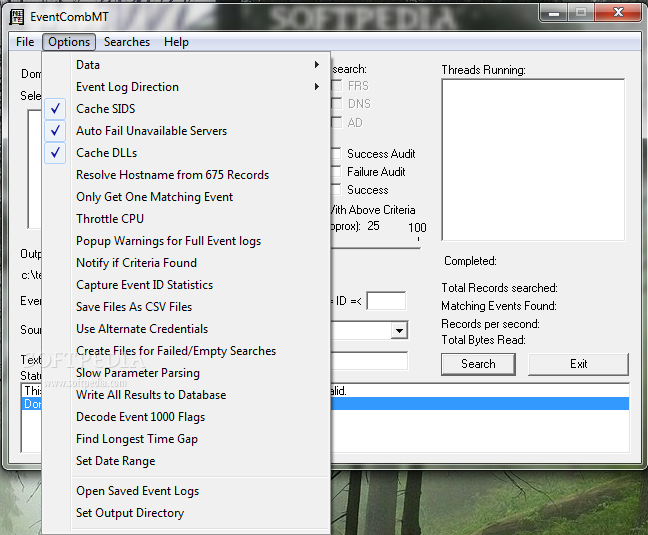Enable the Success checkbox

[x=337, y=190]
